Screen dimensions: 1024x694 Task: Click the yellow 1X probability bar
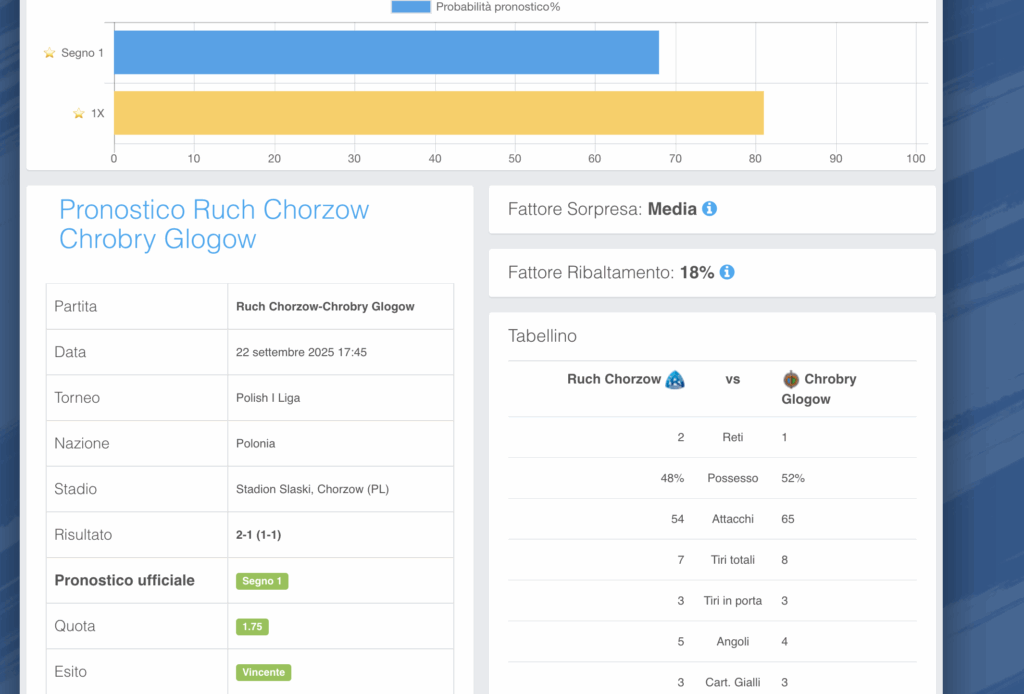tap(439, 113)
